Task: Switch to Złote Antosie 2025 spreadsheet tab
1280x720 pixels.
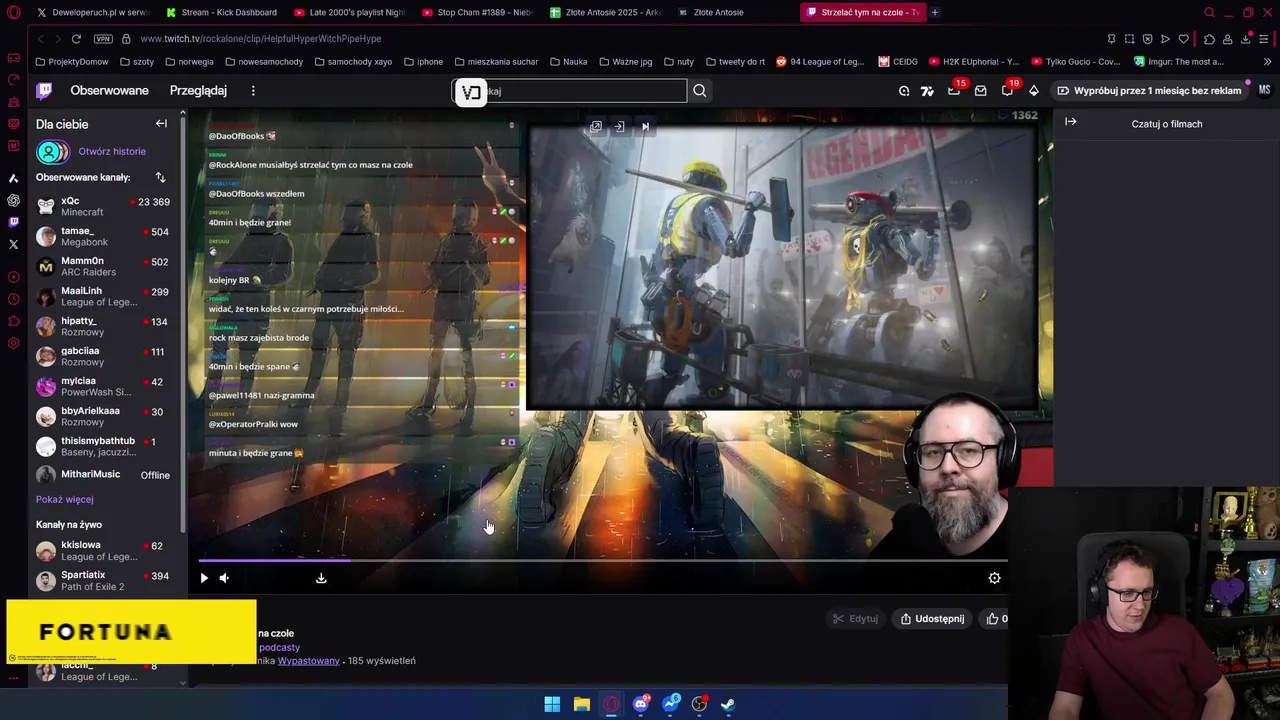Action: [605, 12]
